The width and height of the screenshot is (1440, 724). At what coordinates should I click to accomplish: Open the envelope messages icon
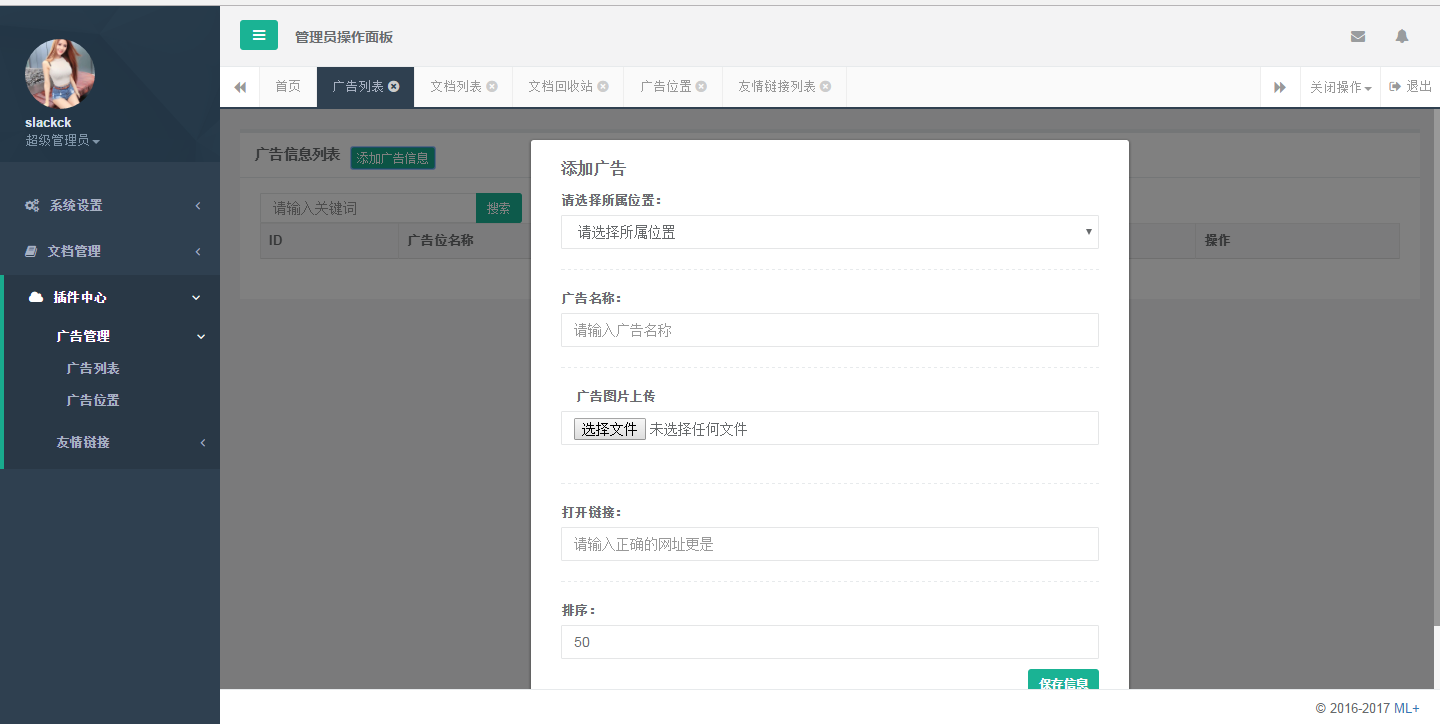(1357, 36)
